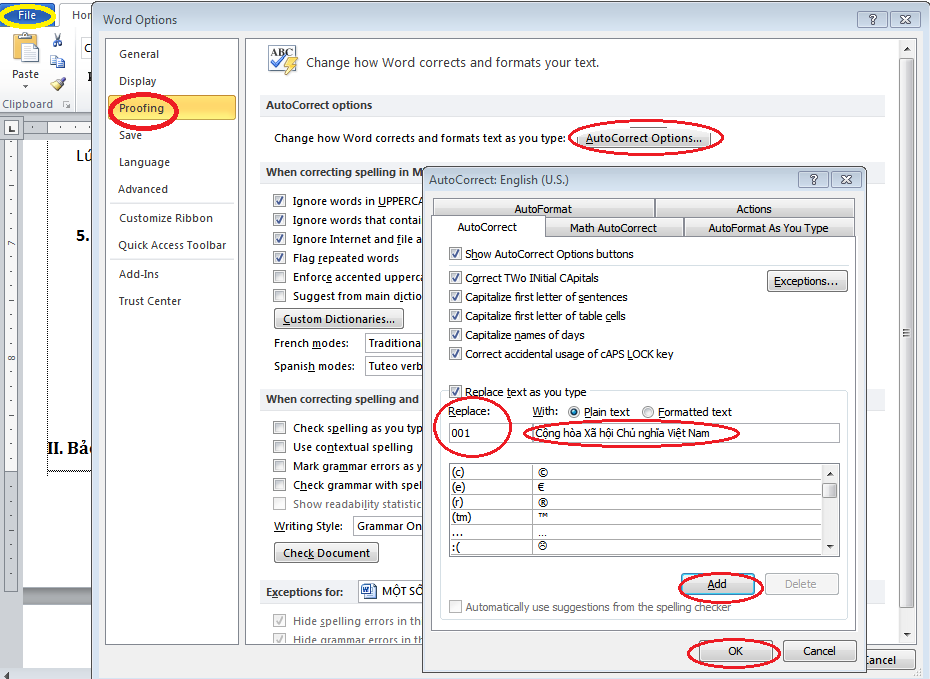Select the AutoCorrect tab
Viewport: 930px width, 679px height.
[x=488, y=227]
